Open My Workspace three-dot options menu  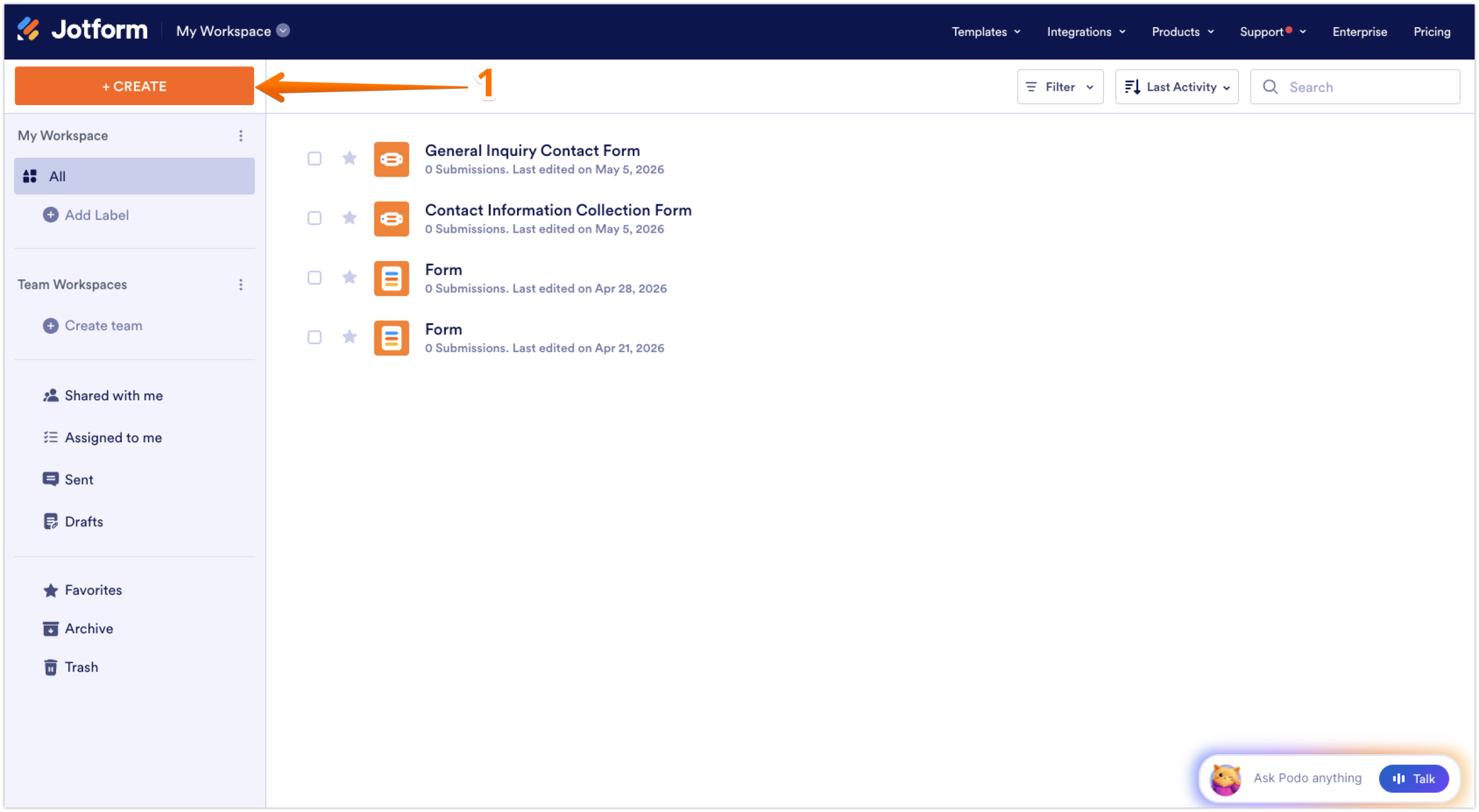tap(241, 136)
